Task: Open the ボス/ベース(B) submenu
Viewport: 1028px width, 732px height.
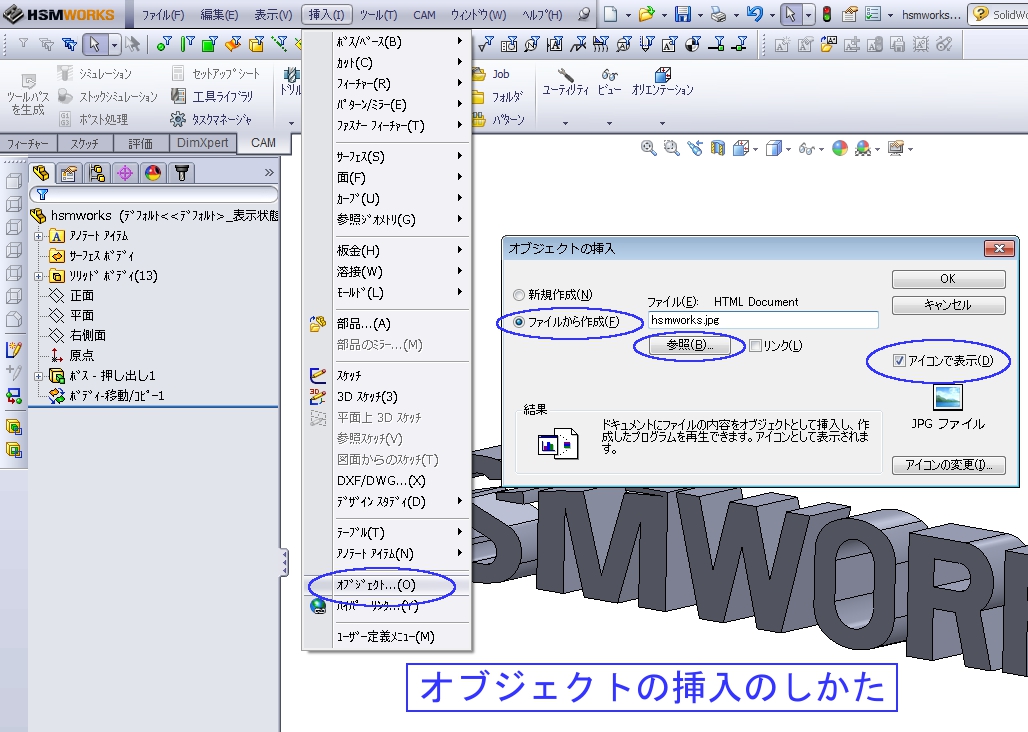Action: click(x=387, y=41)
